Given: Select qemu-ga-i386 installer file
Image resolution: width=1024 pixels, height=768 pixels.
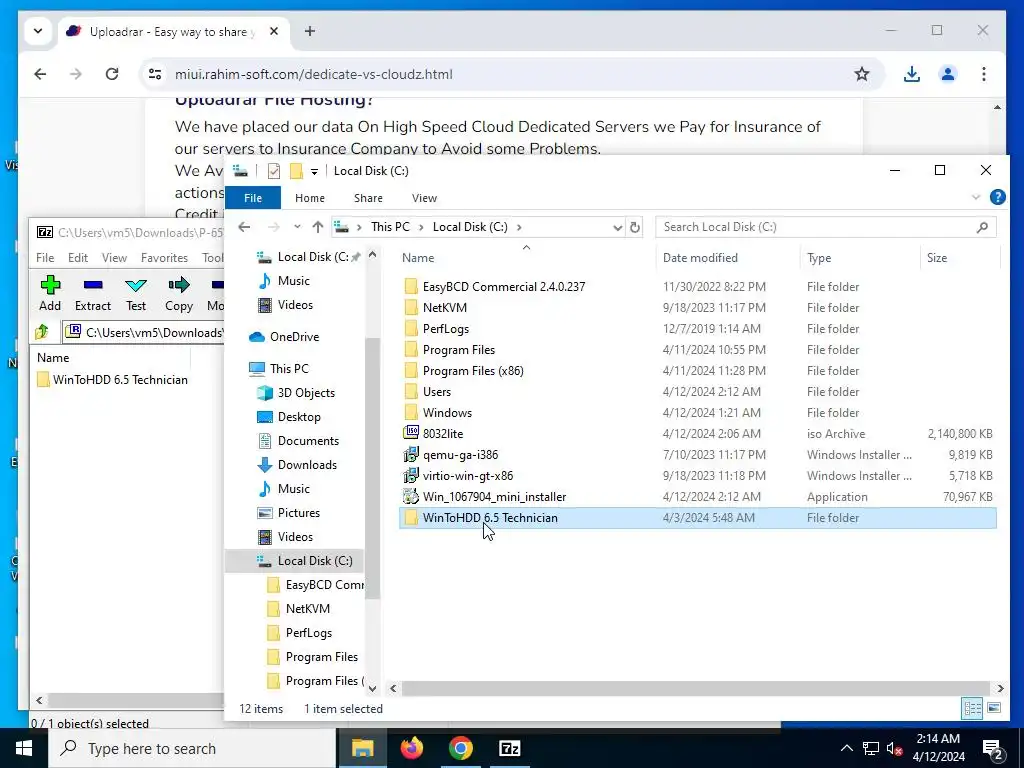Looking at the screenshot, I should (x=460, y=455).
